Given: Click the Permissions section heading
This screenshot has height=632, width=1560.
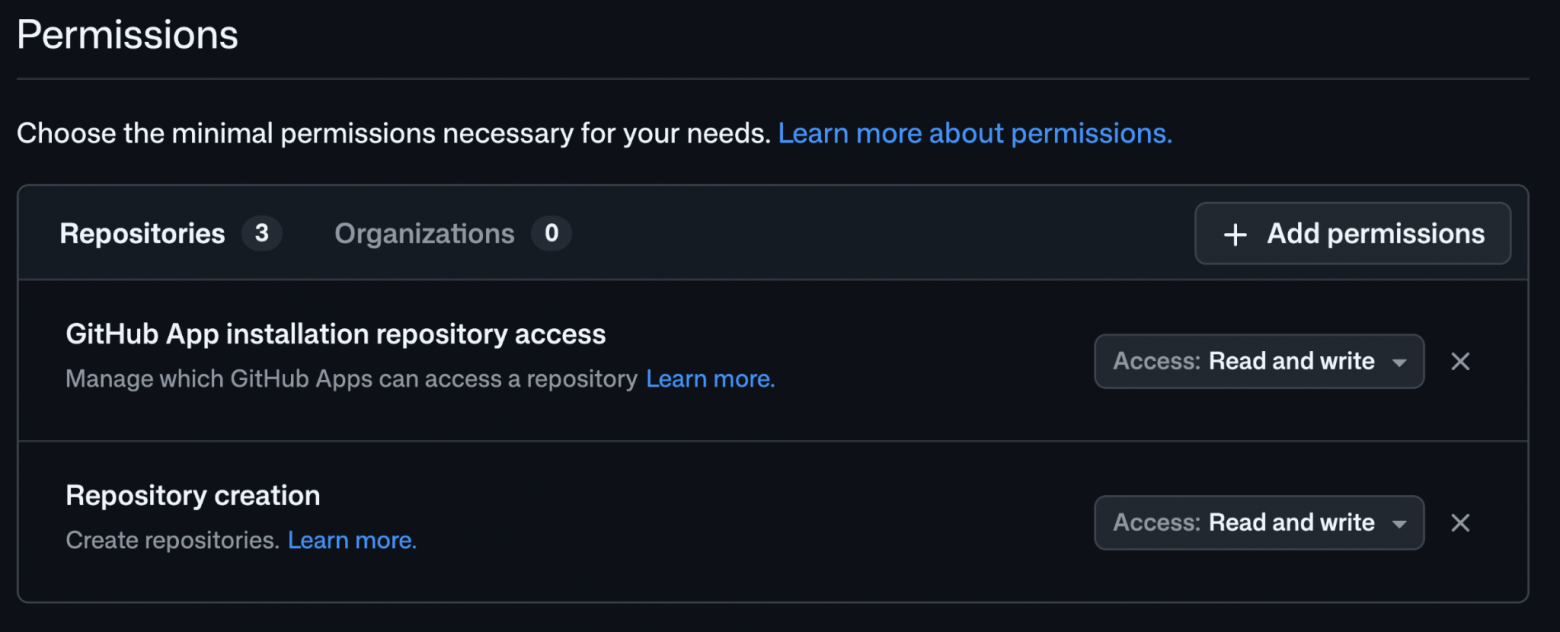Looking at the screenshot, I should click(x=128, y=36).
